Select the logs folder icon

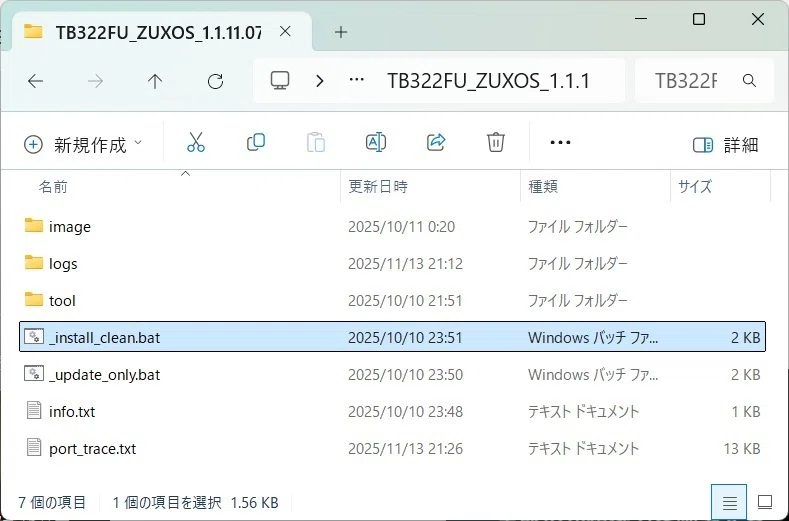34,262
